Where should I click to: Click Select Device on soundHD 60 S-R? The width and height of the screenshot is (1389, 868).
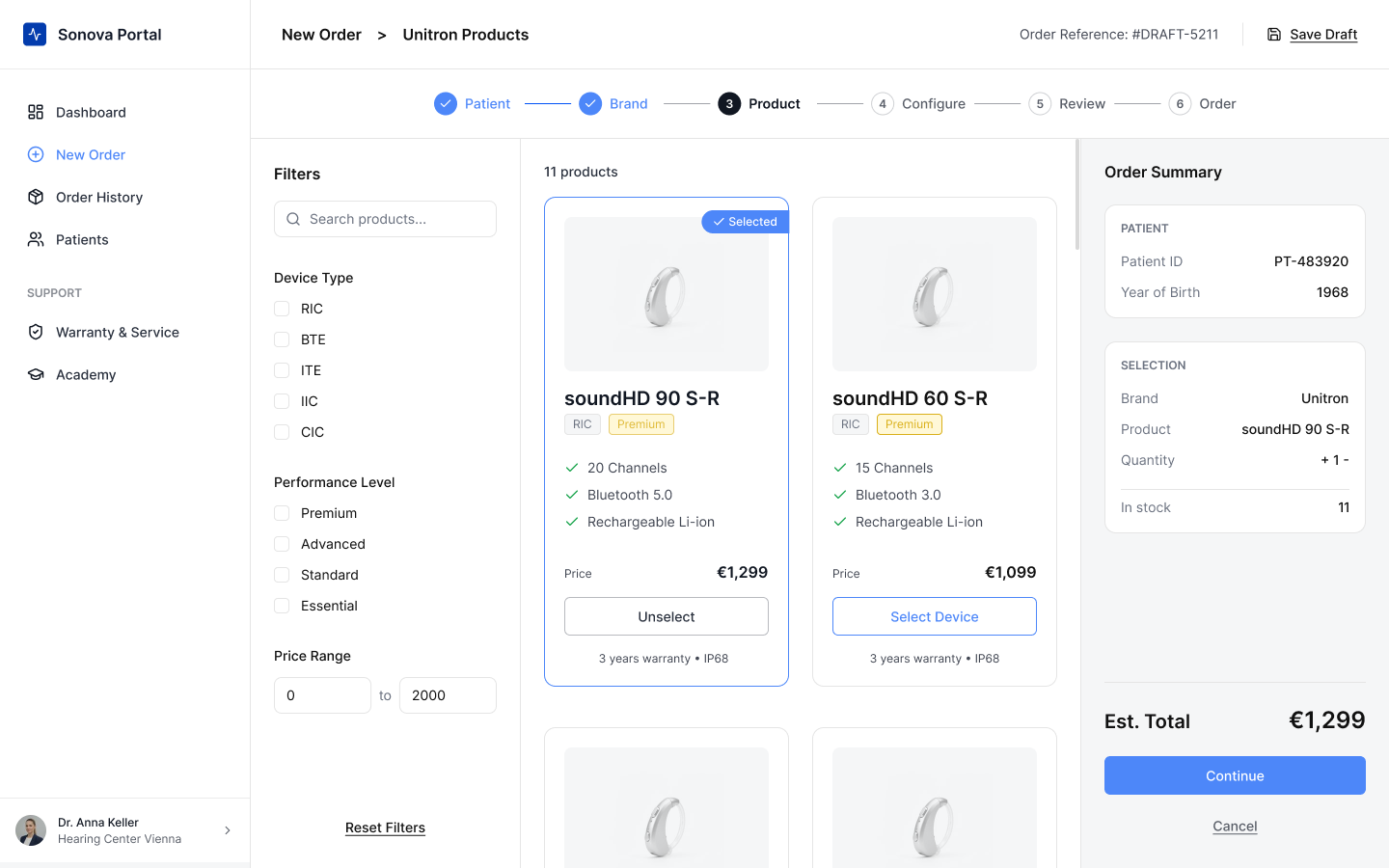click(935, 616)
